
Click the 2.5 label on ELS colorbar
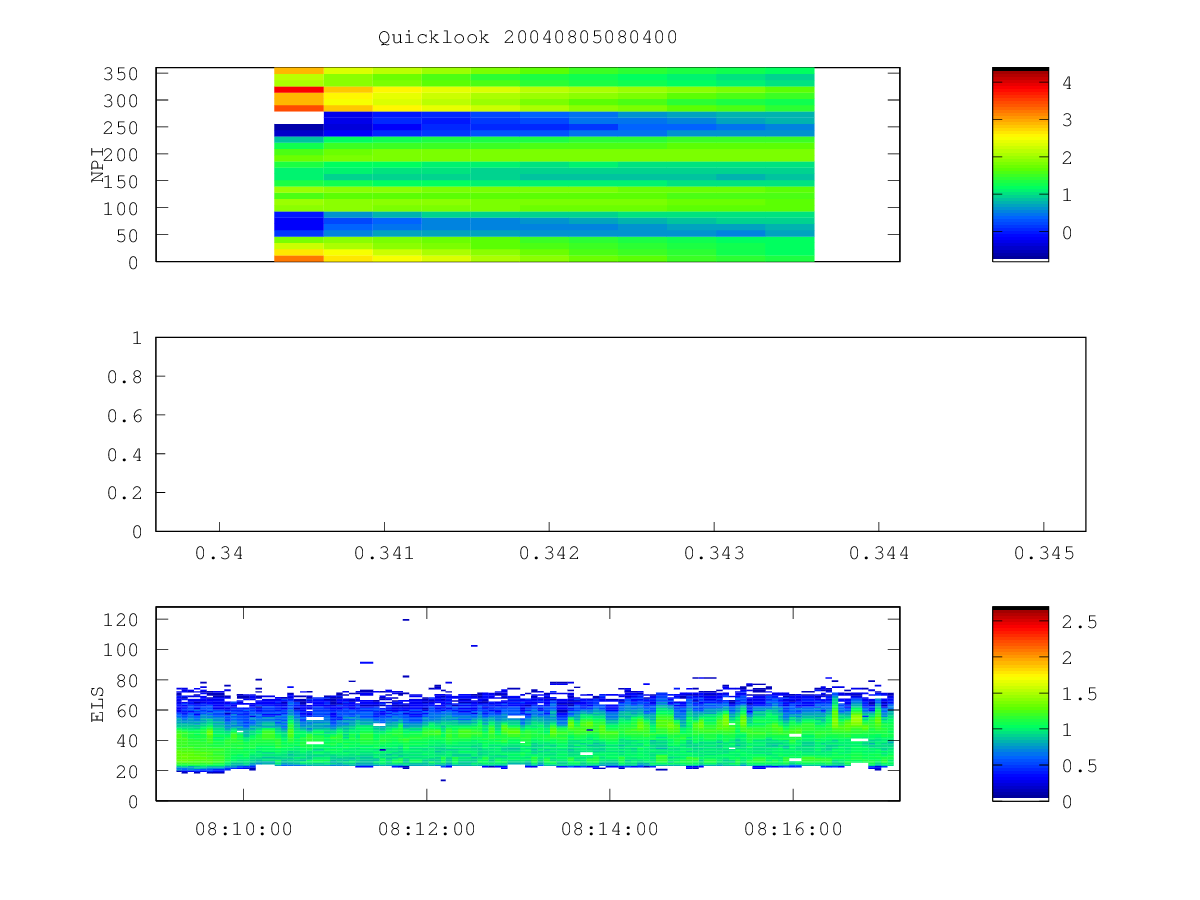click(1078, 622)
